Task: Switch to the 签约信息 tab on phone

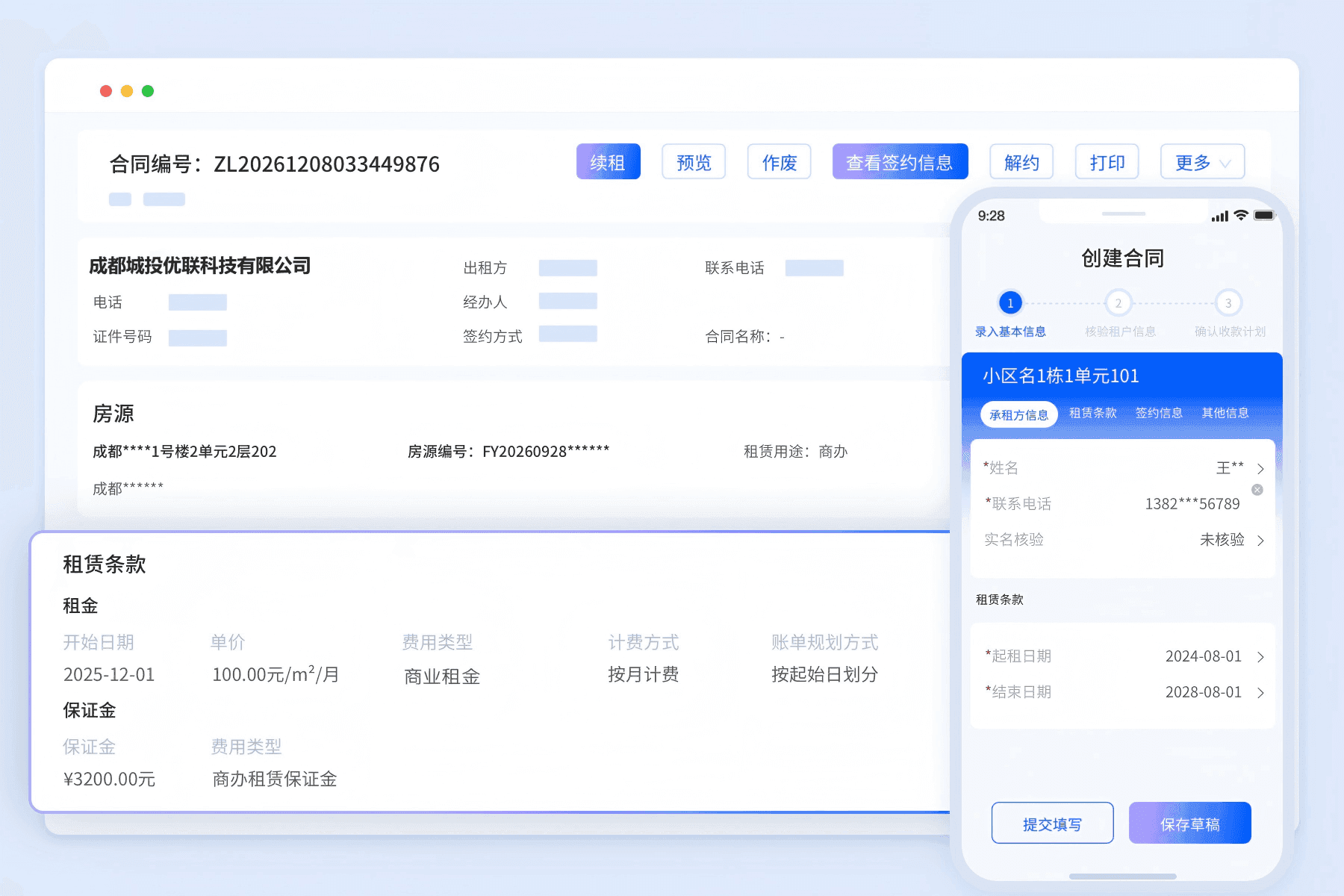Action: [x=1159, y=413]
